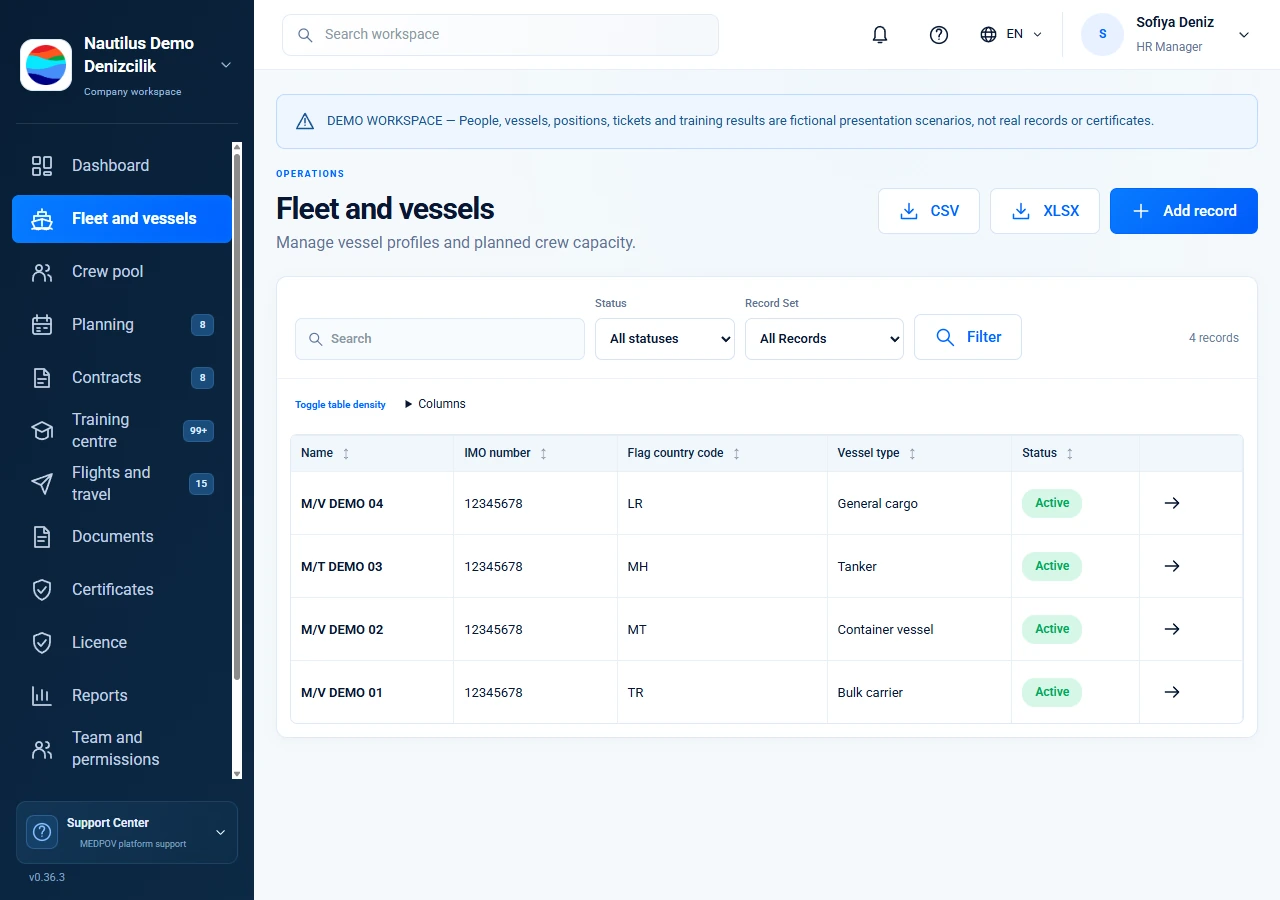Screen dimensions: 1280x900
Task: Open row arrow for M/T DEMO 03
Action: point(1172,566)
